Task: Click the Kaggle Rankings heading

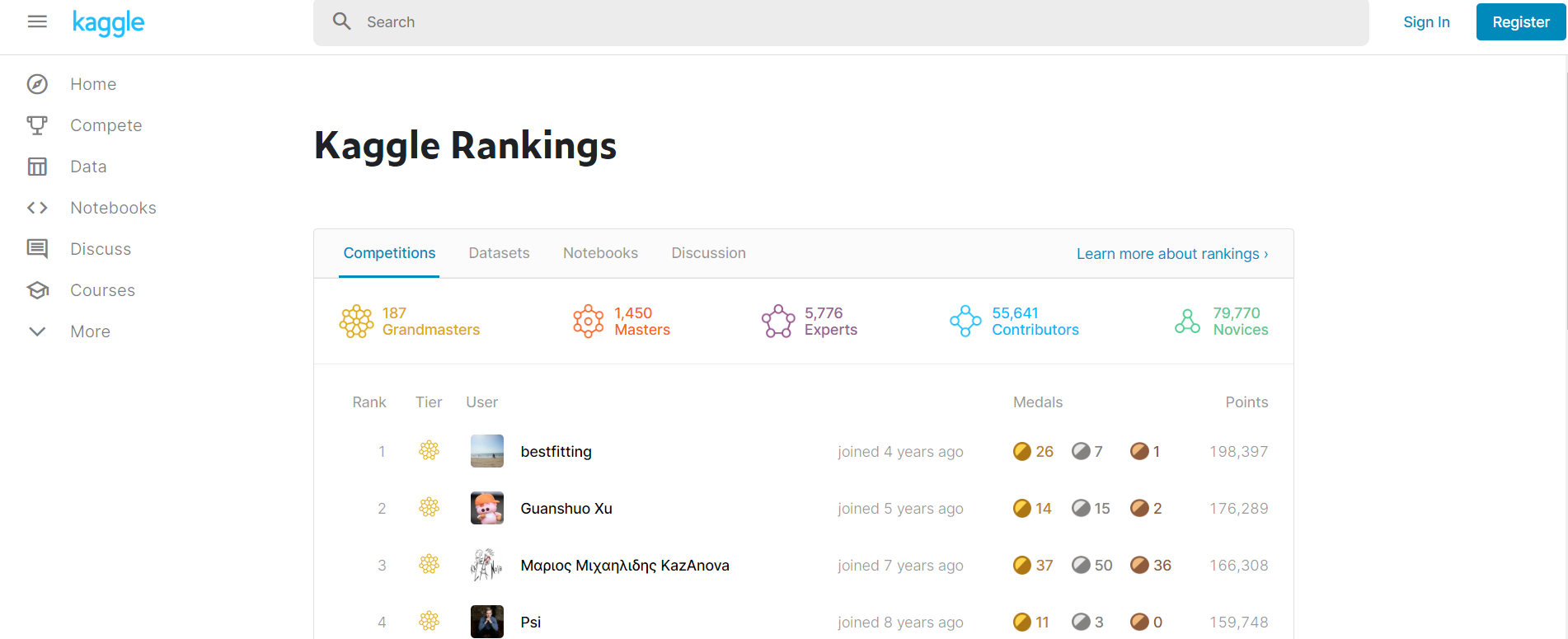Action: (465, 146)
